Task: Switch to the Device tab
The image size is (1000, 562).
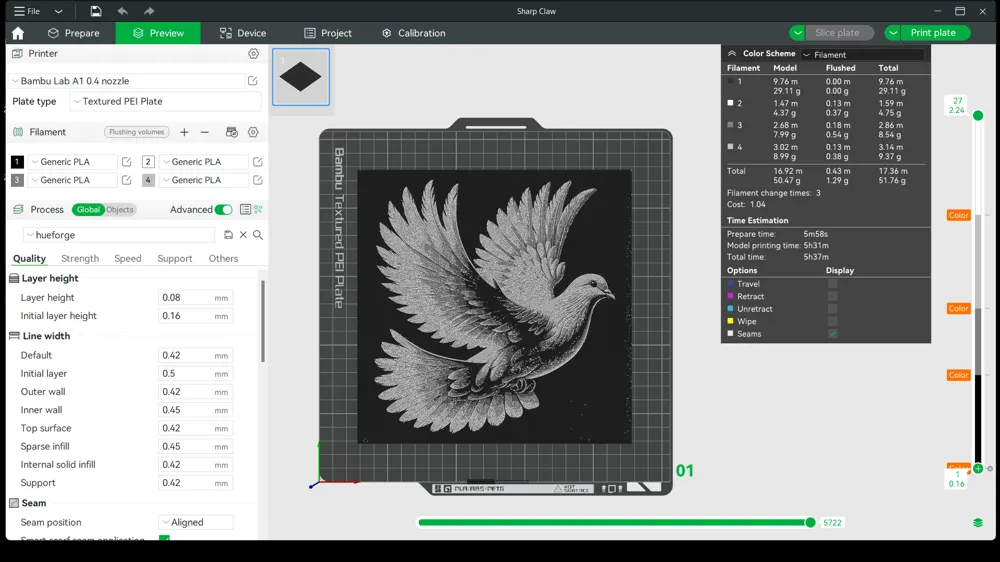Action: pos(243,33)
